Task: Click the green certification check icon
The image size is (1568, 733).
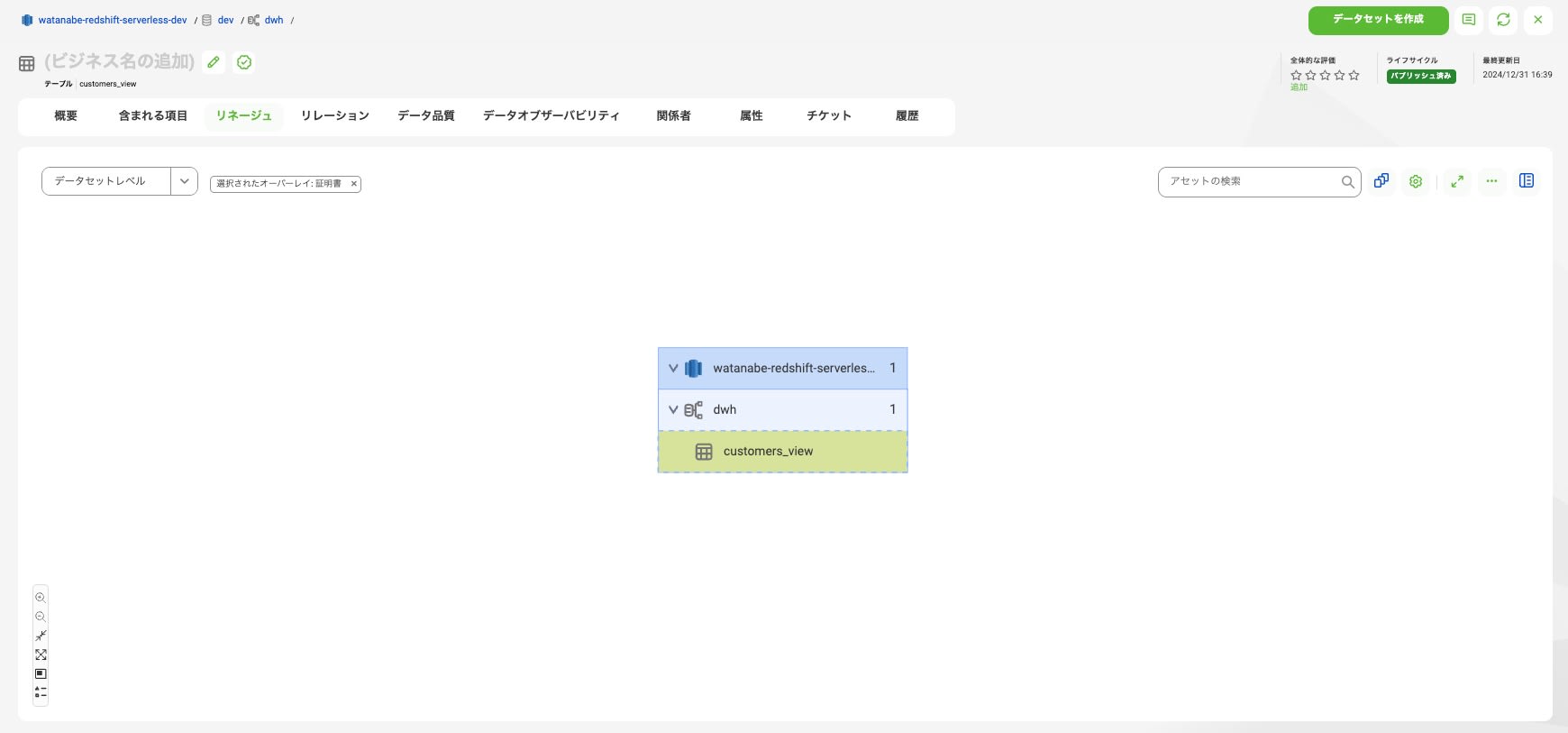Action: 244,62
